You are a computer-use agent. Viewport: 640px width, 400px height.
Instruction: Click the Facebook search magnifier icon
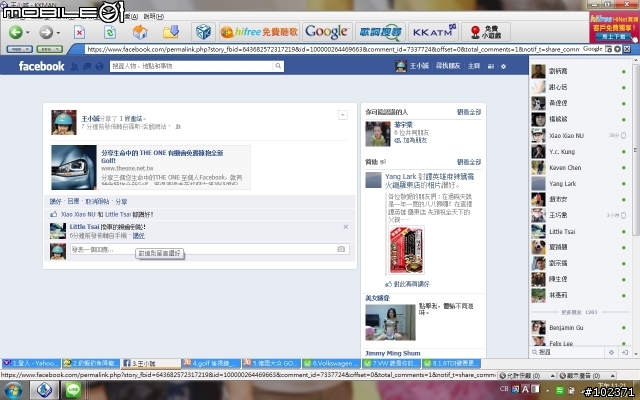tap(278, 66)
